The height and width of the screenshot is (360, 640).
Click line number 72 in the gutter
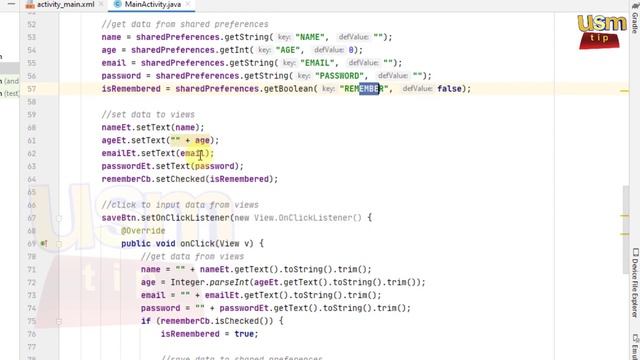(32, 282)
